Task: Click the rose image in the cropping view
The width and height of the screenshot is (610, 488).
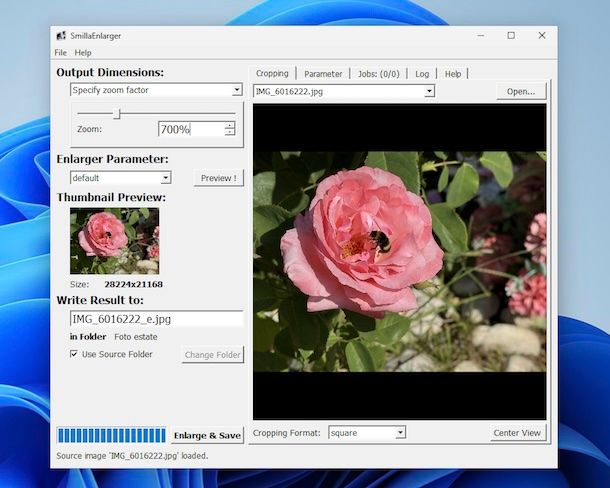Action: pyautogui.click(x=400, y=262)
